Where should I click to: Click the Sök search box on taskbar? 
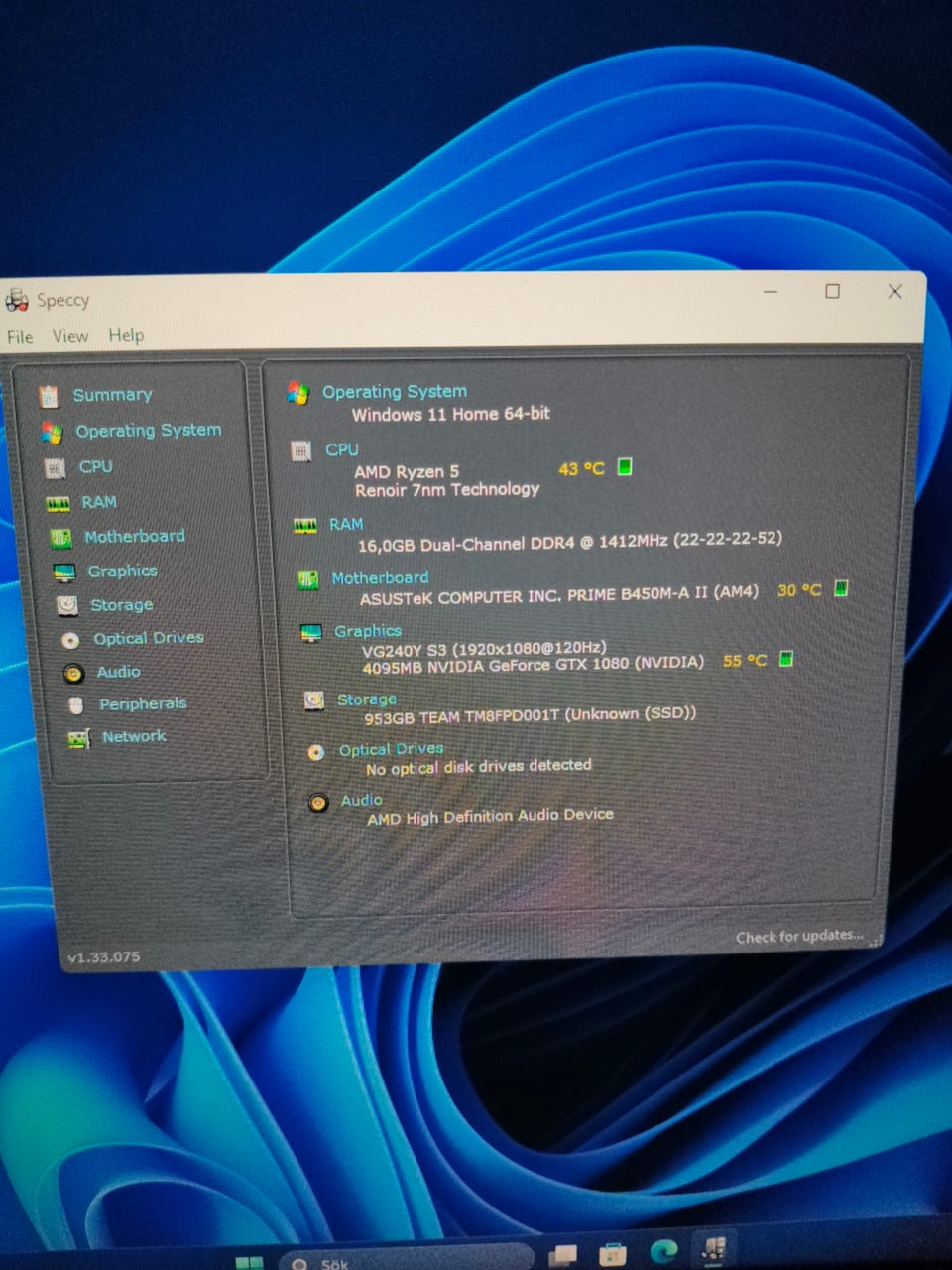407,1258
